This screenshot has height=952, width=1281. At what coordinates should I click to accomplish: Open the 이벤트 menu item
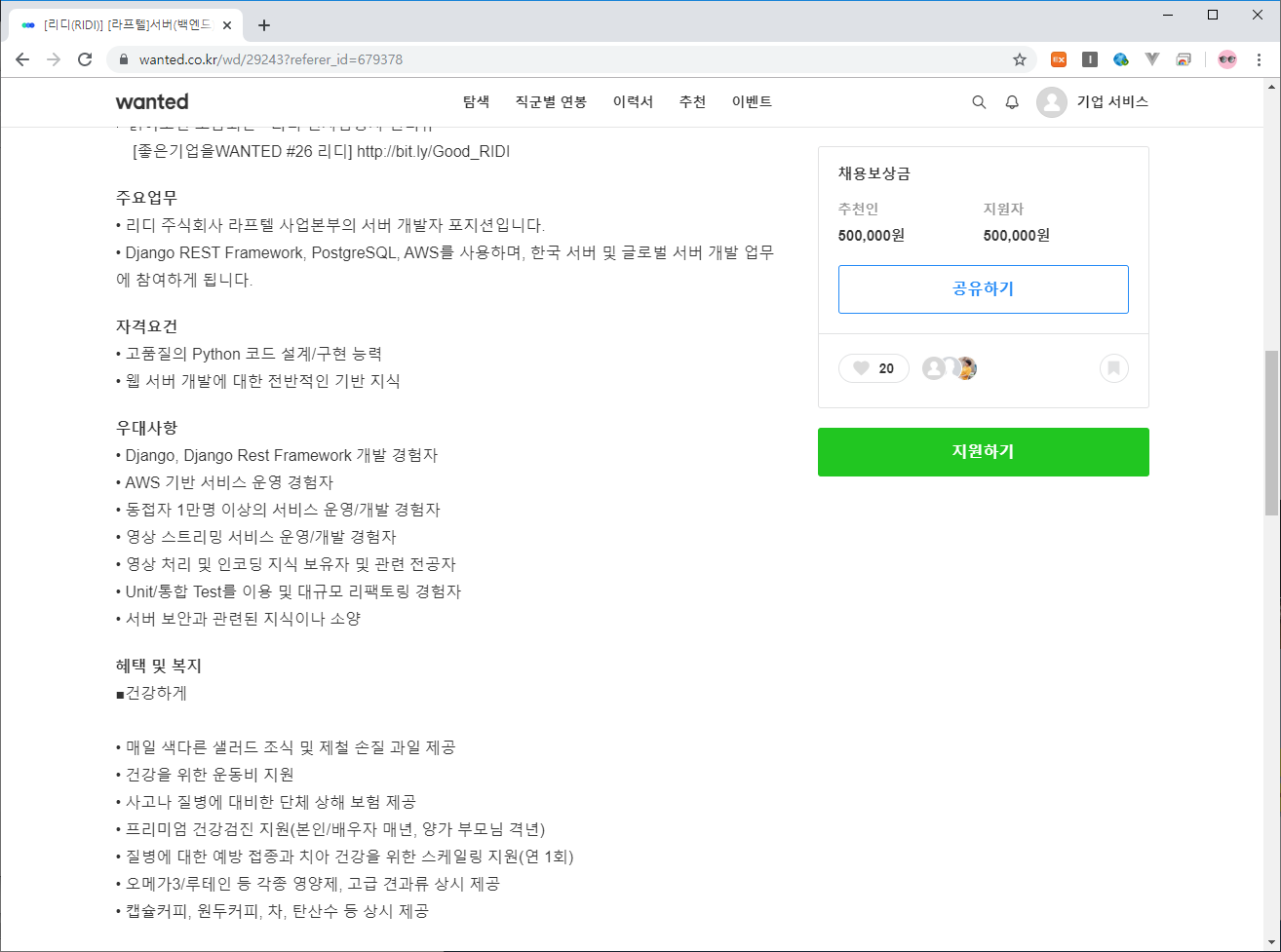pyautogui.click(x=752, y=101)
